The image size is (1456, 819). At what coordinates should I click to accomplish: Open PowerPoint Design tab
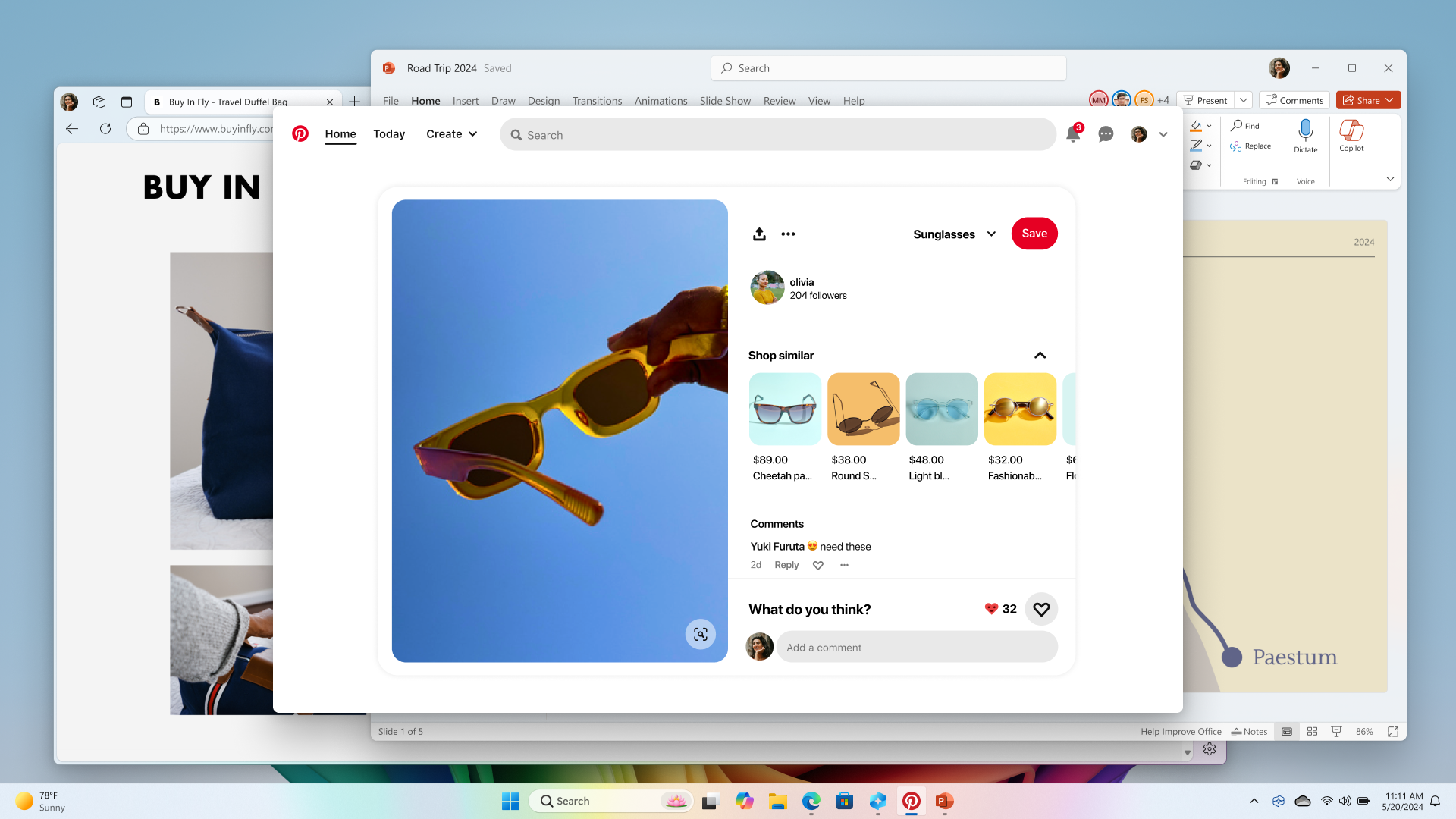[544, 101]
